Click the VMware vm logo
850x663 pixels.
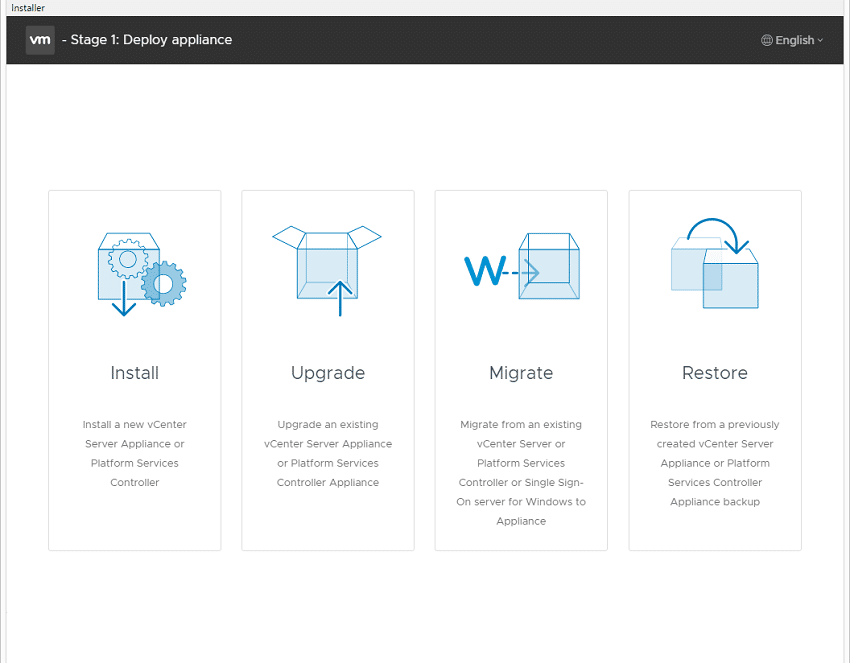coord(40,40)
